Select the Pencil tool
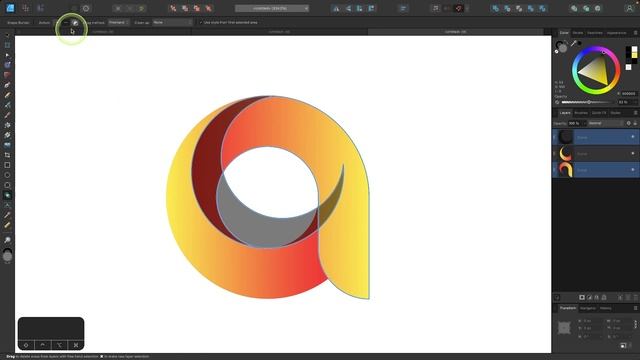This screenshot has height=360, width=640. click(7, 95)
